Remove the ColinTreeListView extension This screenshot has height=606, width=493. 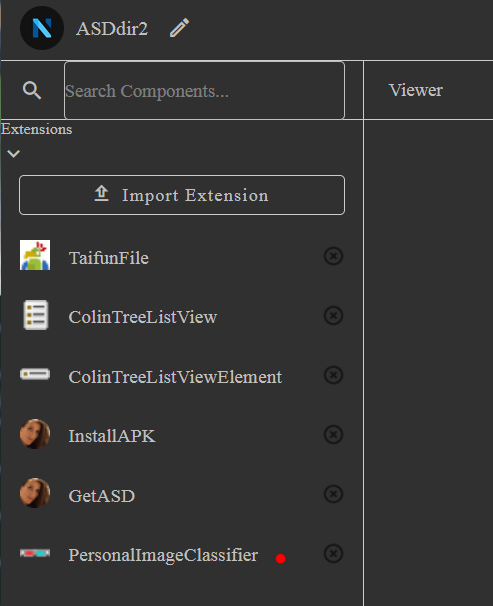coord(333,315)
